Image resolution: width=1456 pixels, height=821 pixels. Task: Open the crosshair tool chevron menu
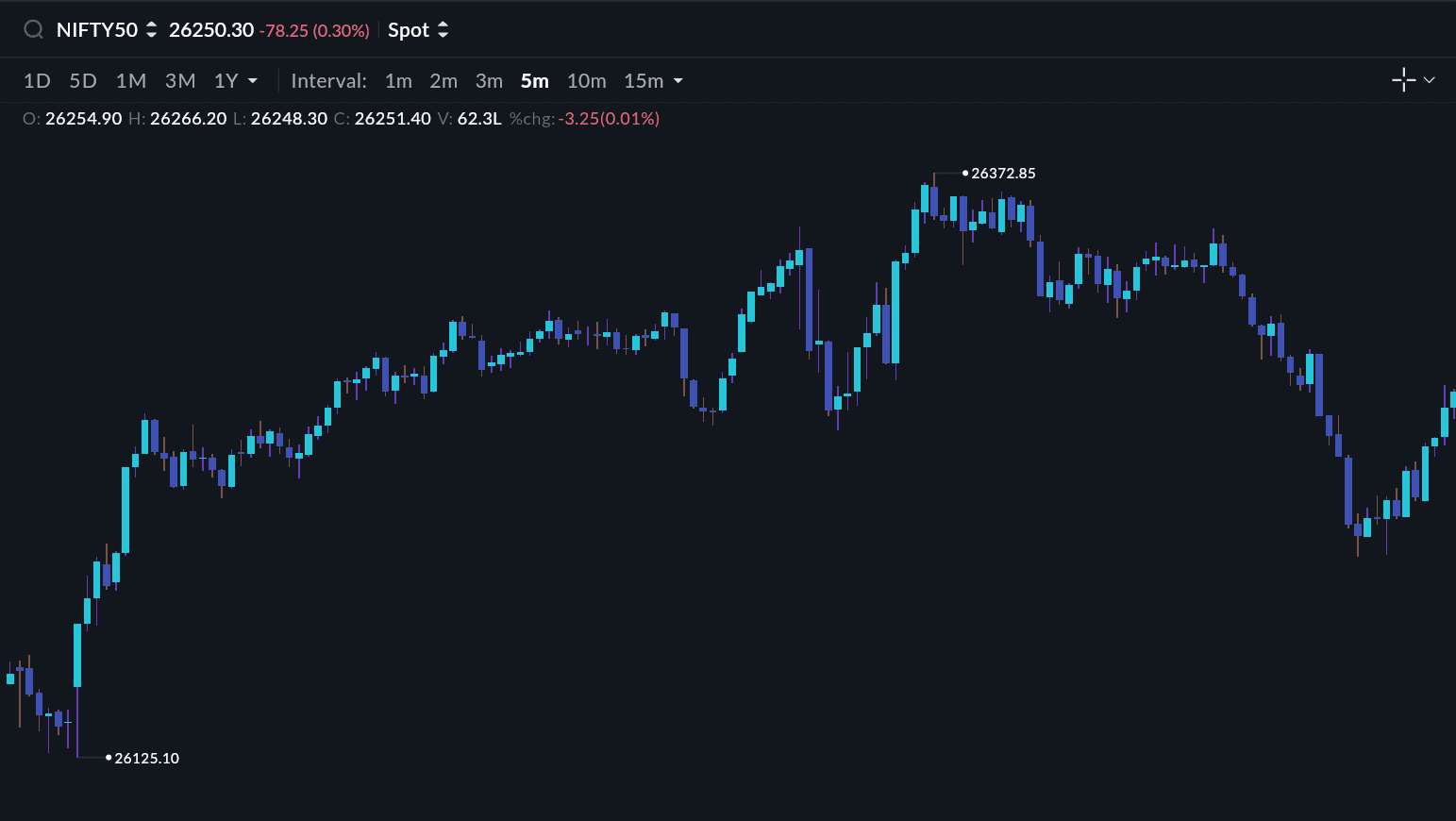pos(1430,80)
